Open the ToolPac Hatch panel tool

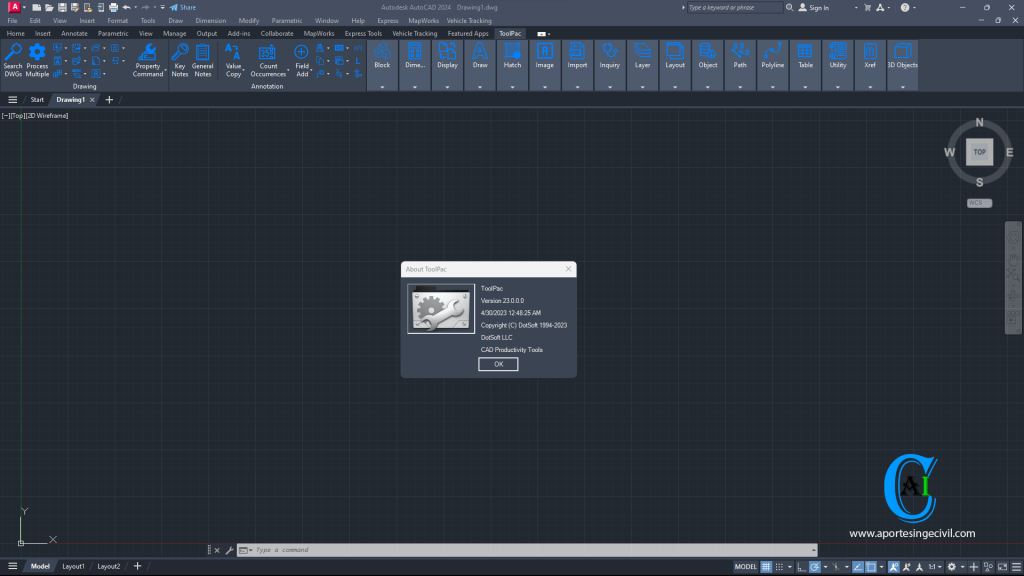[x=513, y=60]
